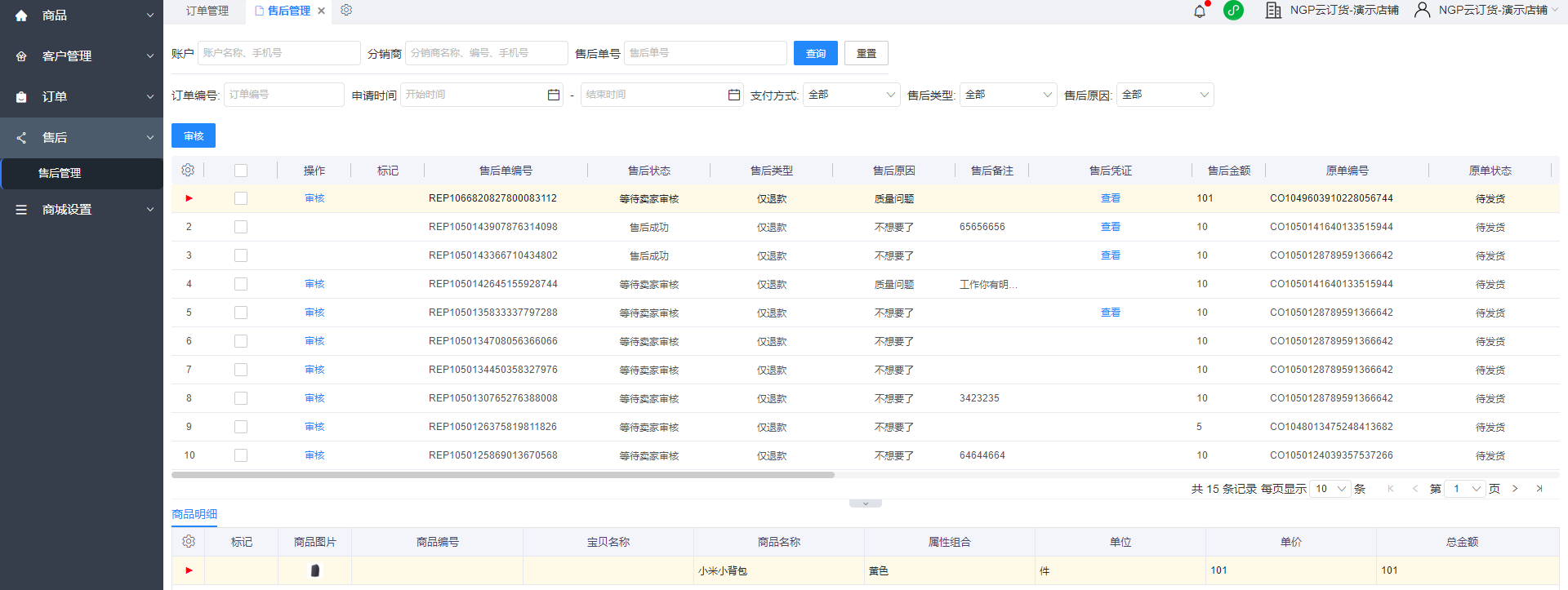Click the notification bell icon
Viewport: 1568px width, 590px height.
1199,11
